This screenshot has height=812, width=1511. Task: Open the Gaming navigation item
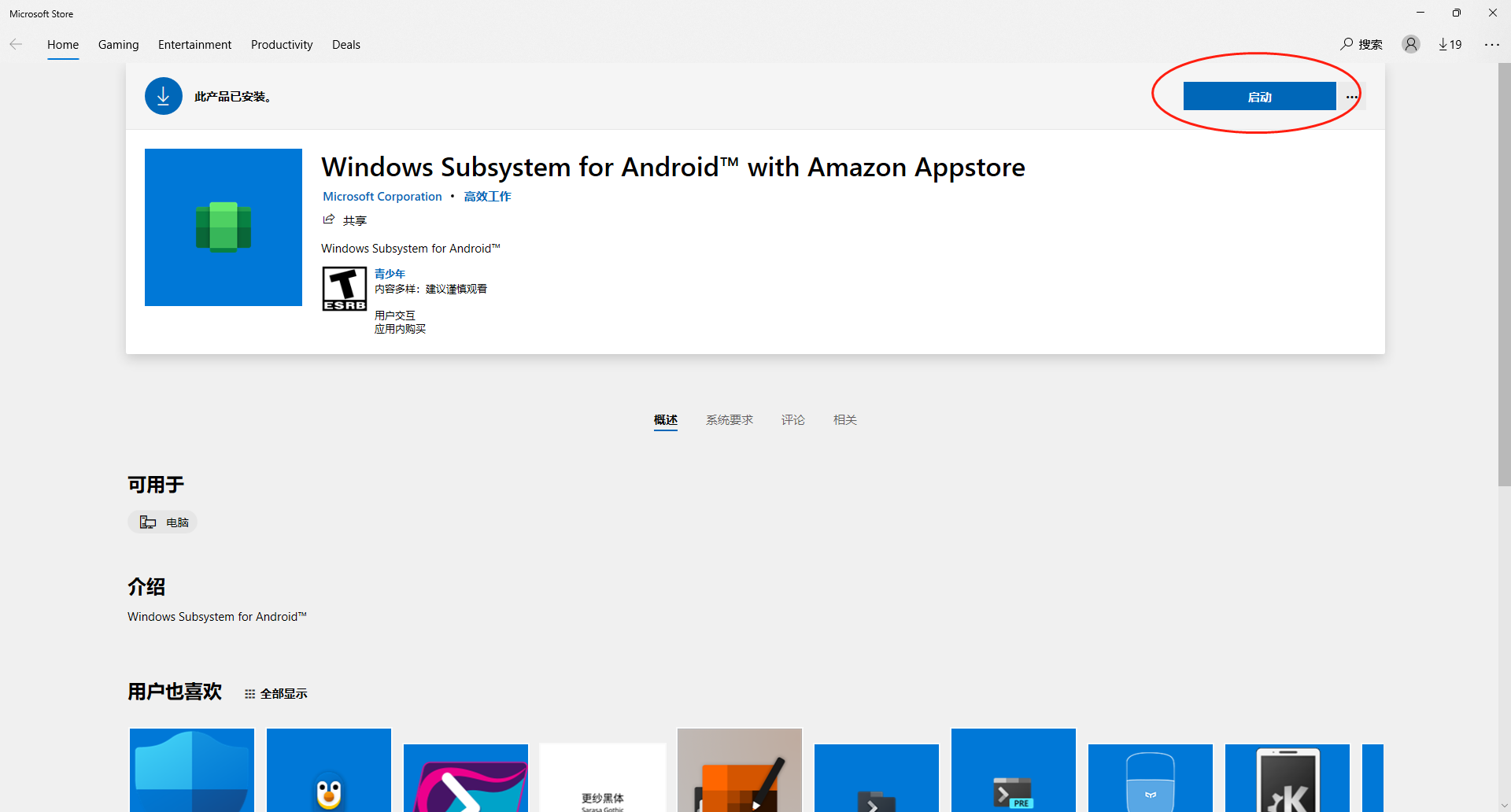tap(118, 44)
